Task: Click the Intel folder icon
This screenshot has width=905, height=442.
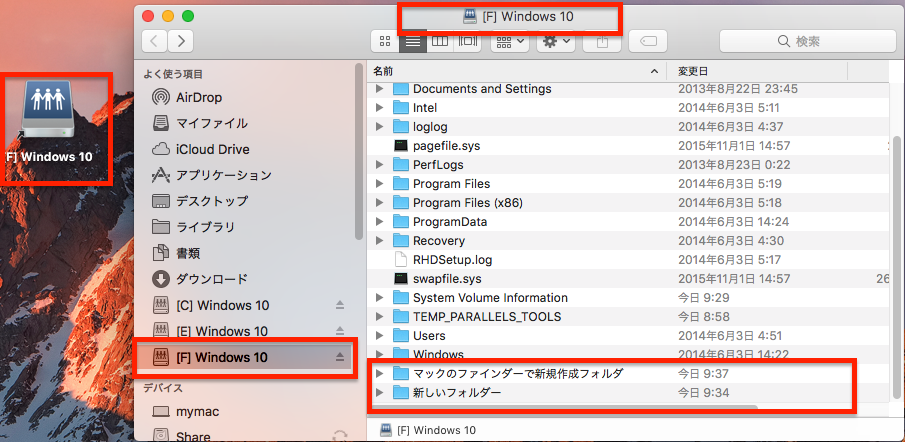Action: [401, 108]
